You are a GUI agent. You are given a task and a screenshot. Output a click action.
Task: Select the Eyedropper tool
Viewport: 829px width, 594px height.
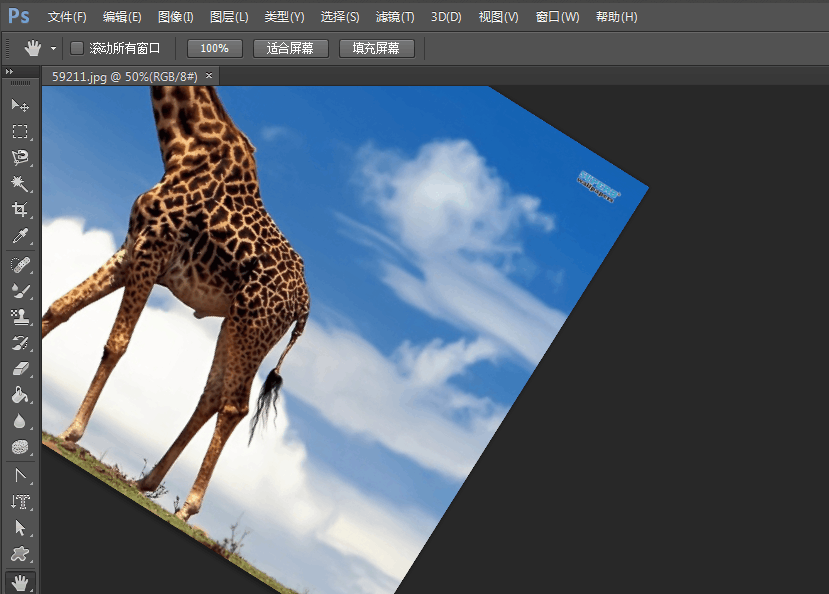pos(19,237)
